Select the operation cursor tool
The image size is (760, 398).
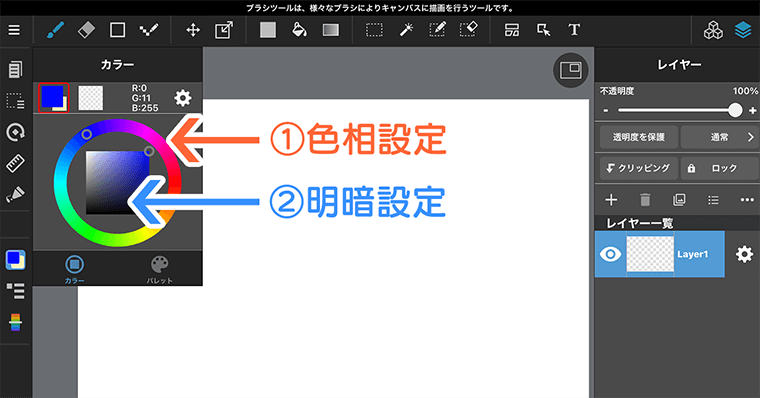pos(543,30)
